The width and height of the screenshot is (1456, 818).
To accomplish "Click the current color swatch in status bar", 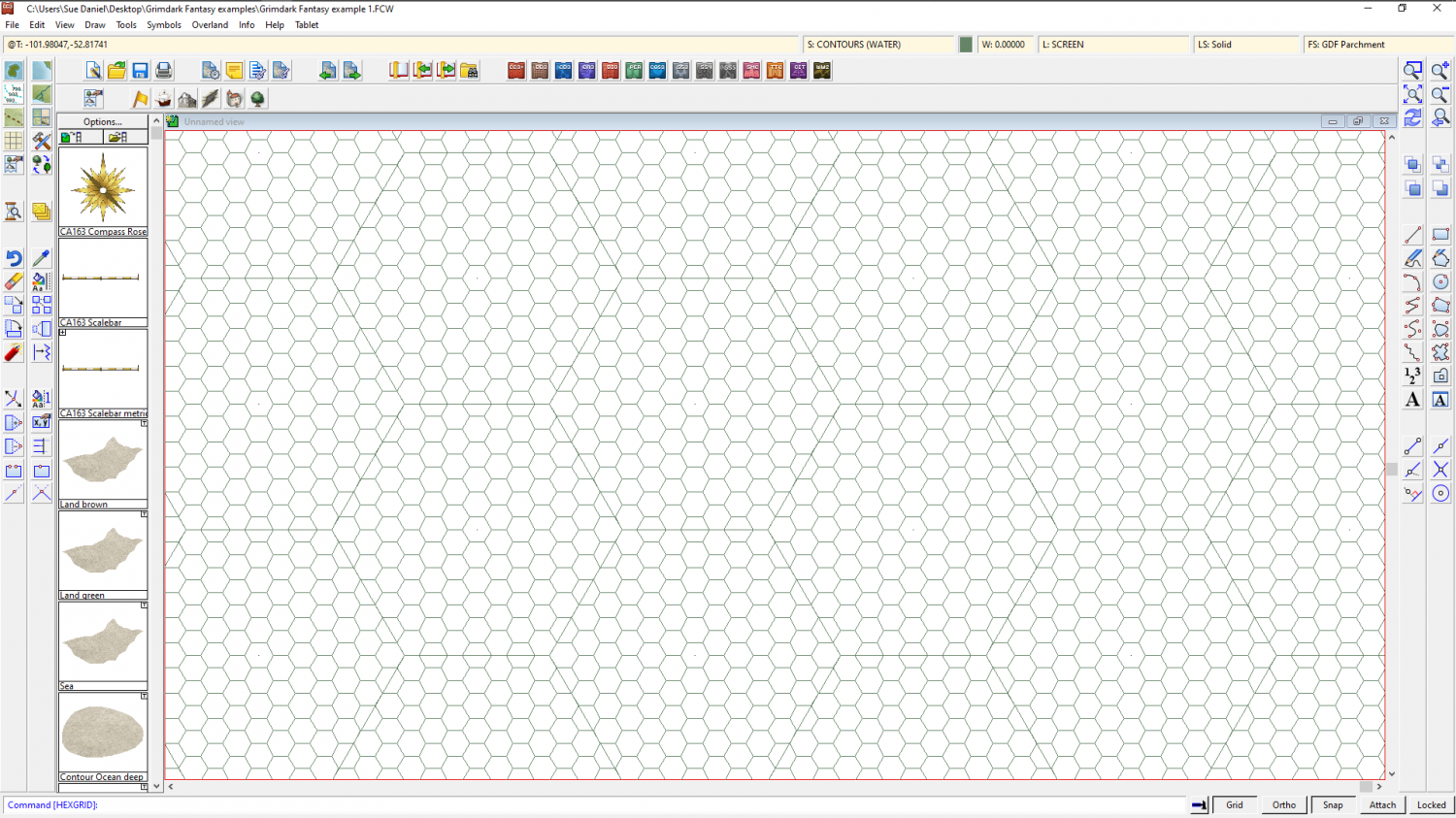I will [966, 45].
